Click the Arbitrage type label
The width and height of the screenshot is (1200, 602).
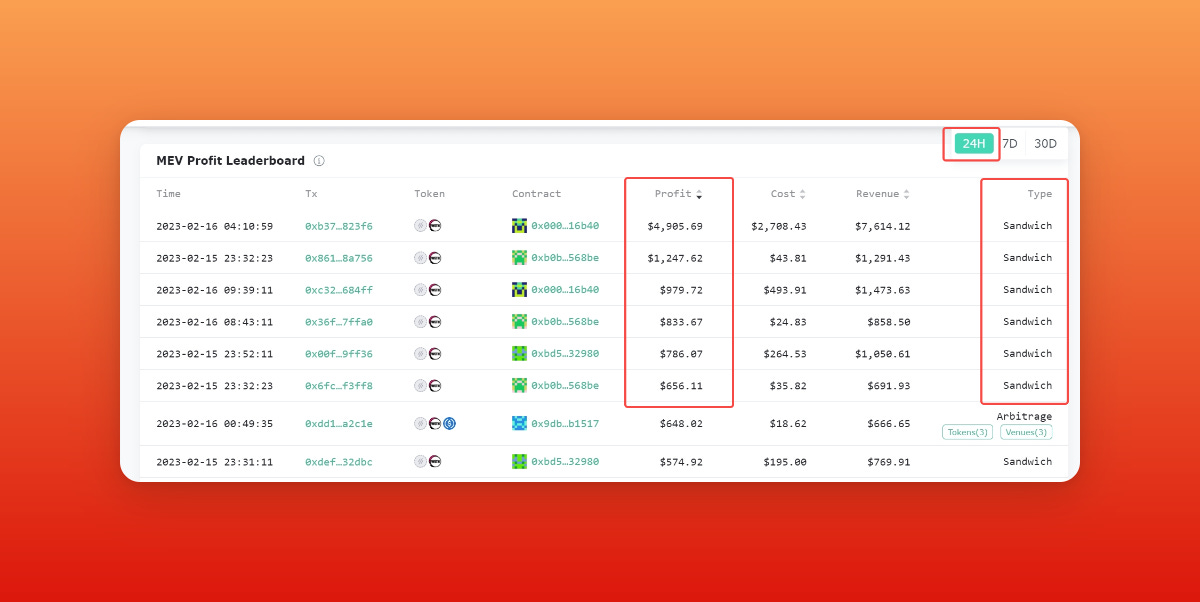(1024, 416)
